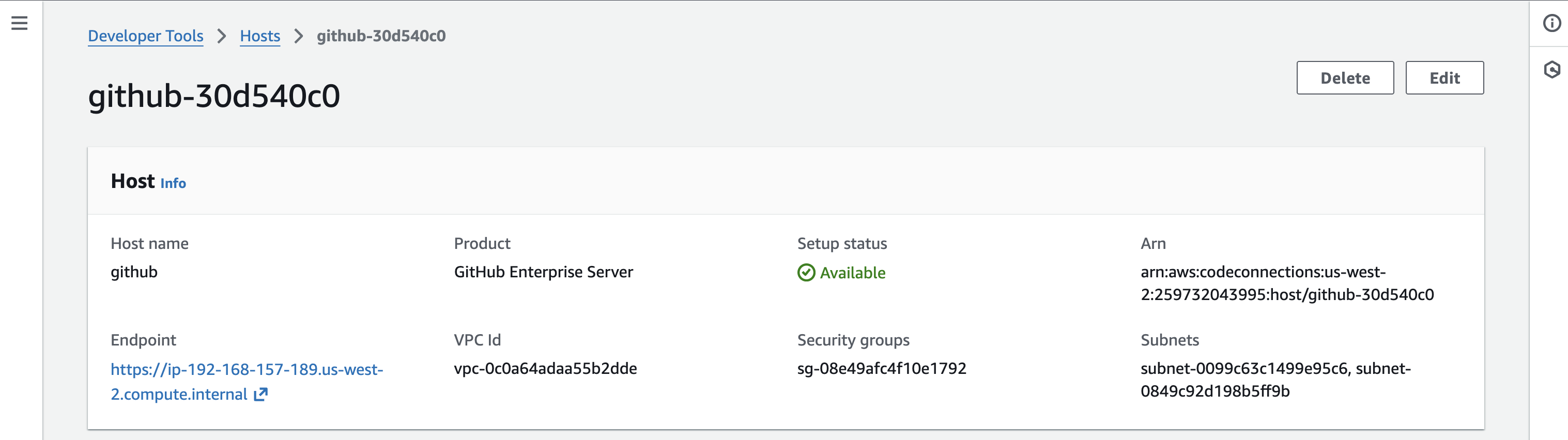Viewport: 1568px width, 440px height.
Task: Click the GitHub Enterprise Server product value
Action: click(x=543, y=272)
